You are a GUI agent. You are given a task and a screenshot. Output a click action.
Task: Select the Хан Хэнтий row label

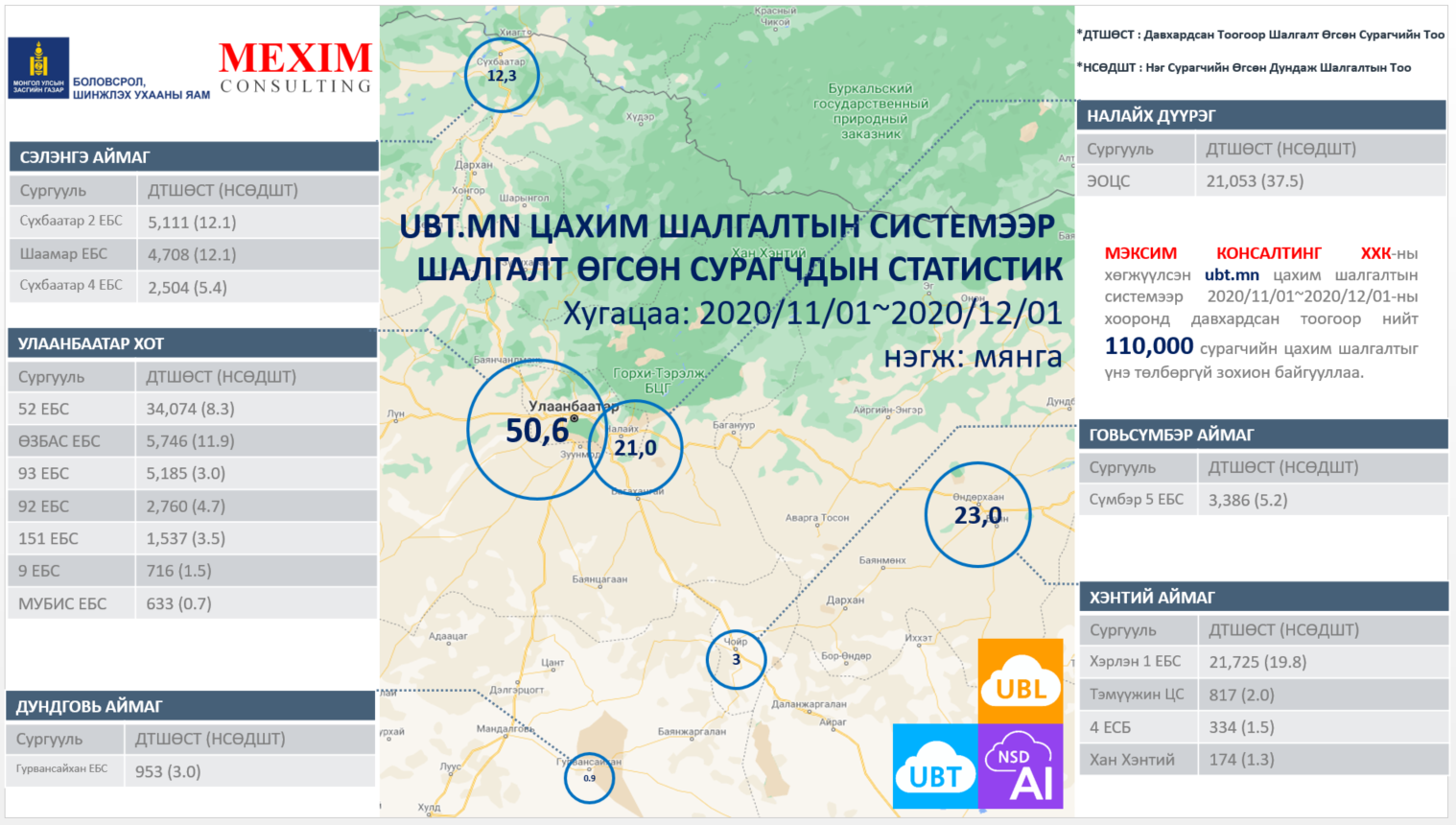point(1132,760)
